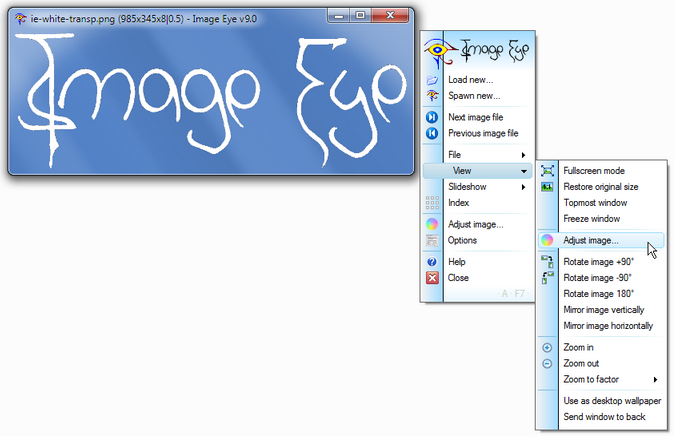The image size is (675, 438).
Task: Click the Fullscreen mode icon
Action: point(547,171)
